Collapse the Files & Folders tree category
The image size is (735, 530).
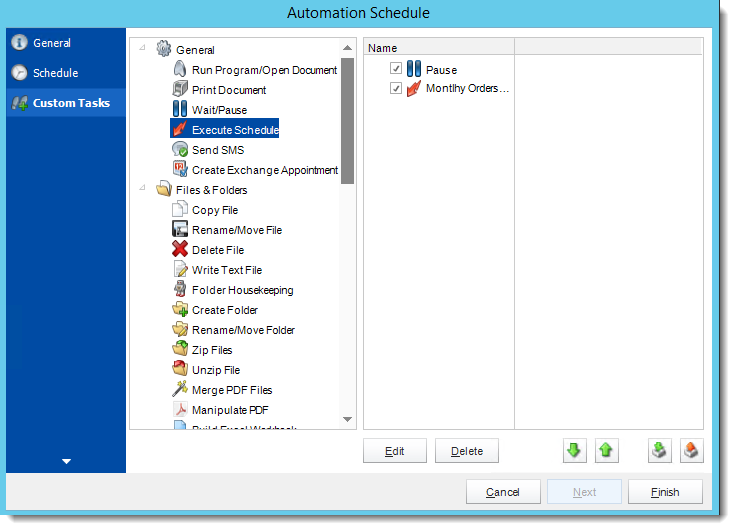click(142, 187)
